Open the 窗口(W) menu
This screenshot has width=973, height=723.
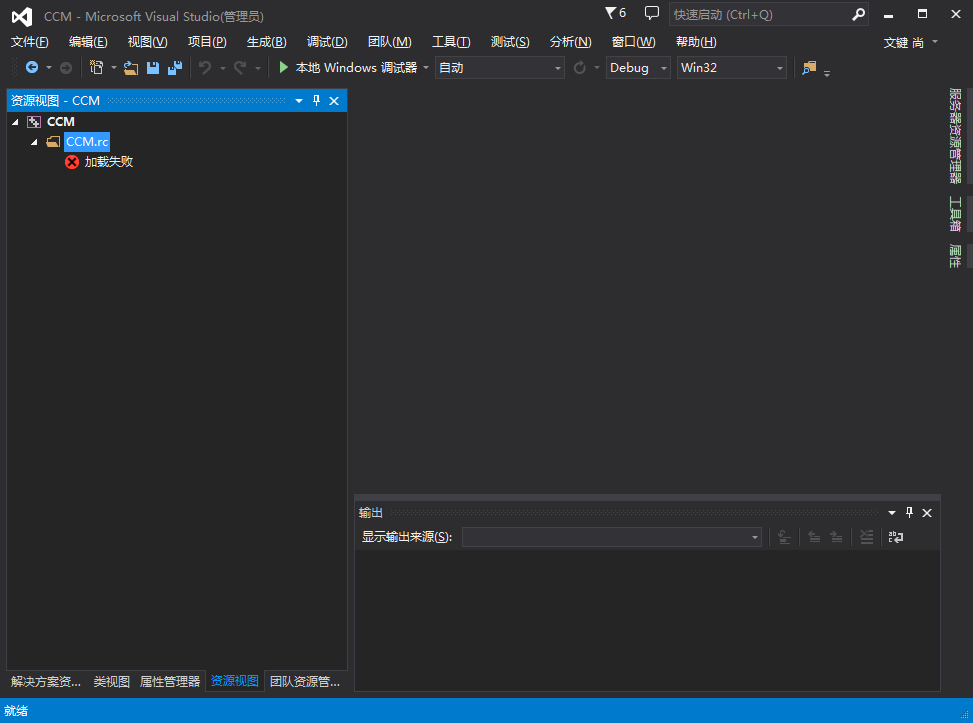click(x=634, y=42)
